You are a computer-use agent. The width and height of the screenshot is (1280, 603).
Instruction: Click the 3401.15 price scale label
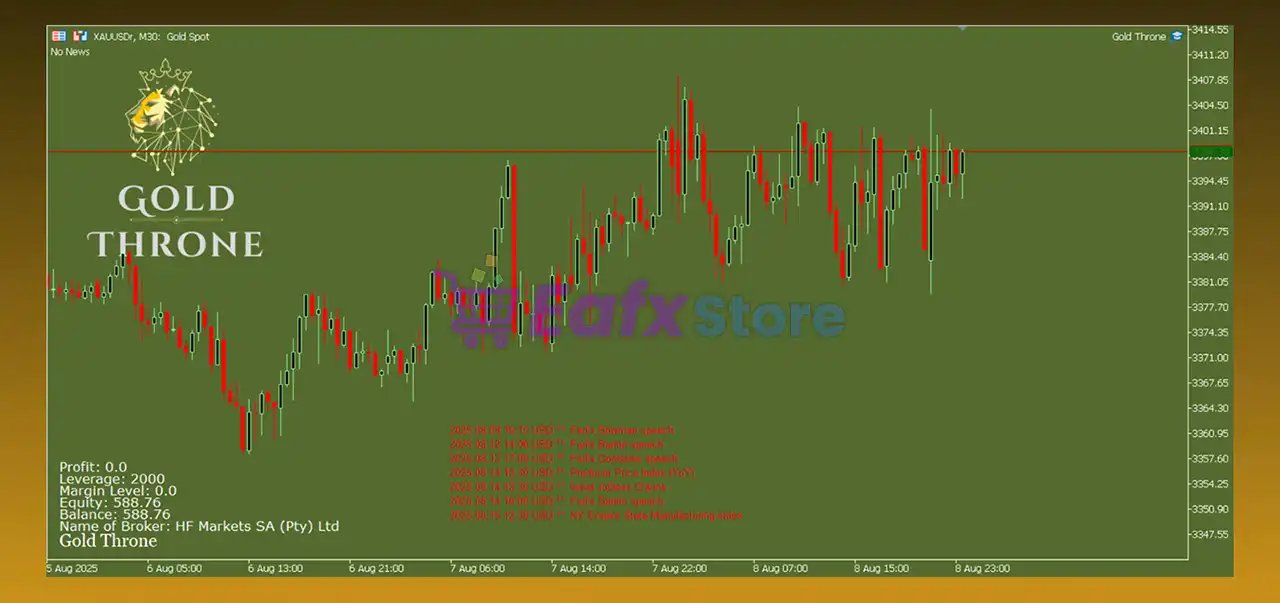coord(1211,130)
